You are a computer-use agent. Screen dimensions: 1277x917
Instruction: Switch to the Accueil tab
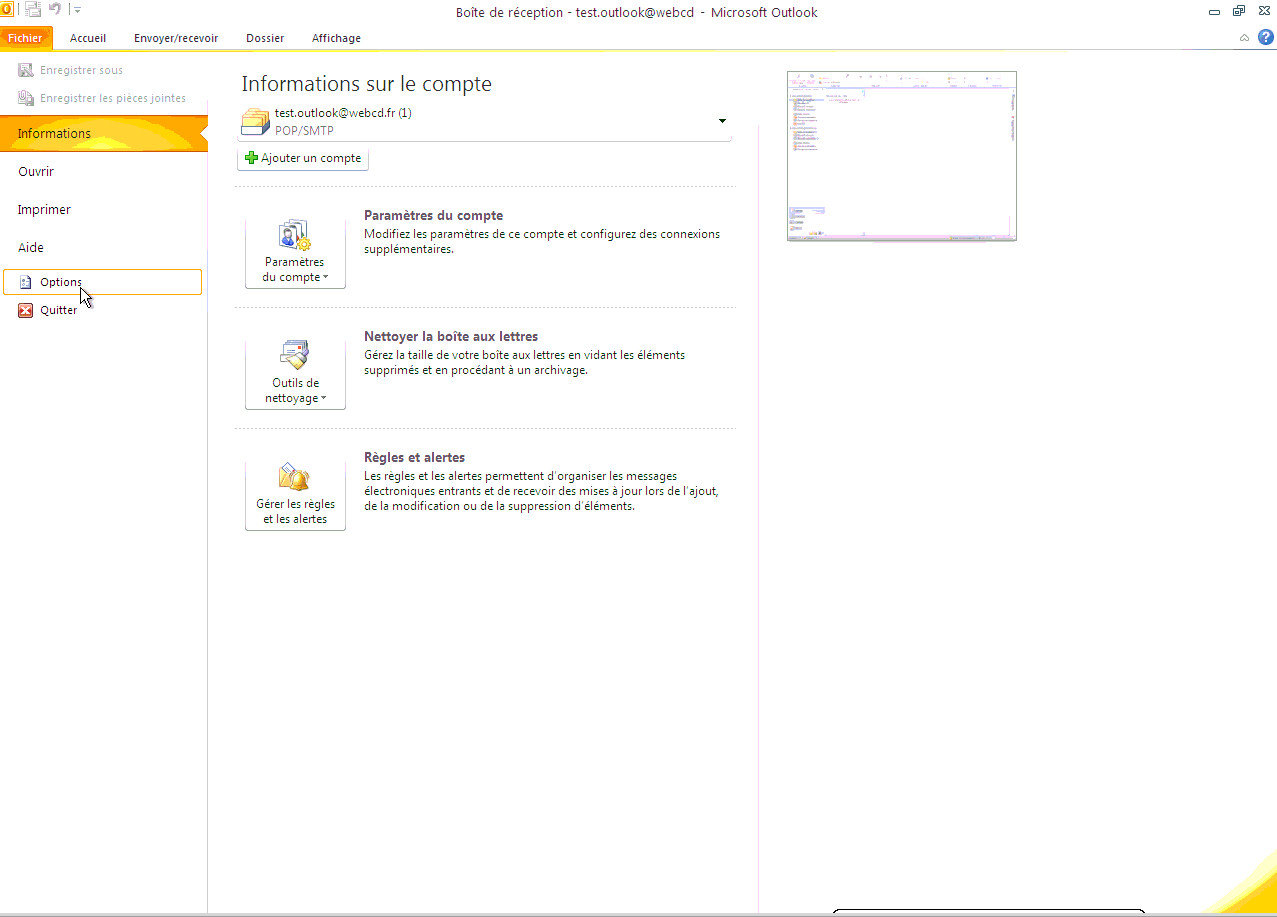tap(88, 38)
